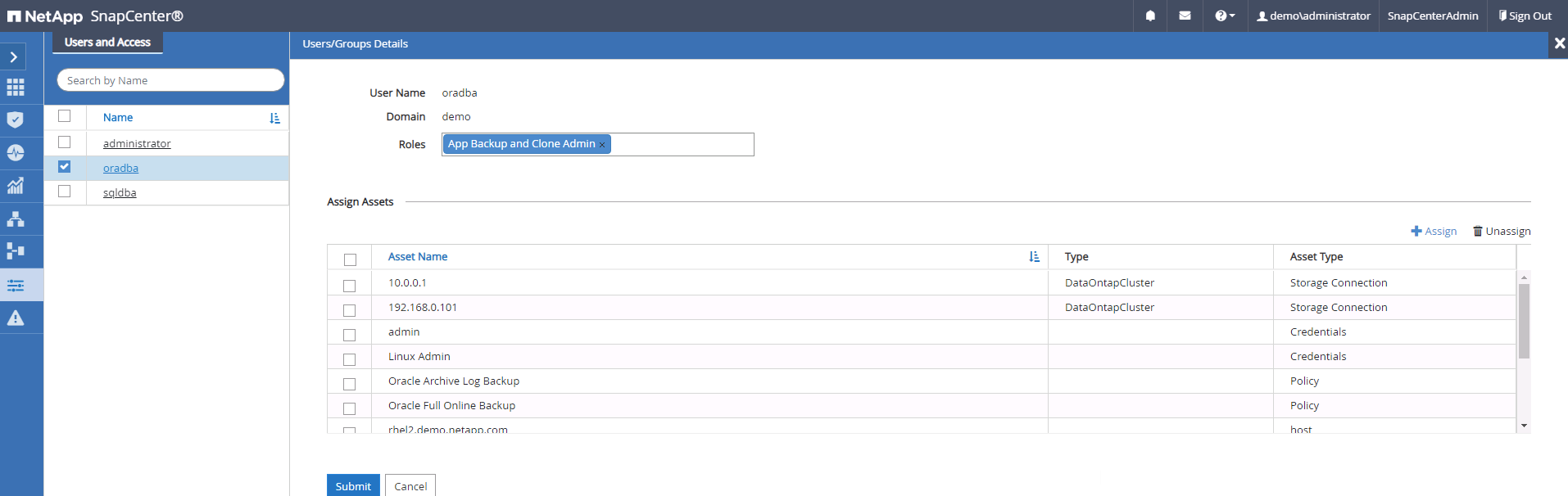This screenshot has height=496, width=1568.
Task: Select the Users and Access tab
Action: pyautogui.click(x=107, y=43)
